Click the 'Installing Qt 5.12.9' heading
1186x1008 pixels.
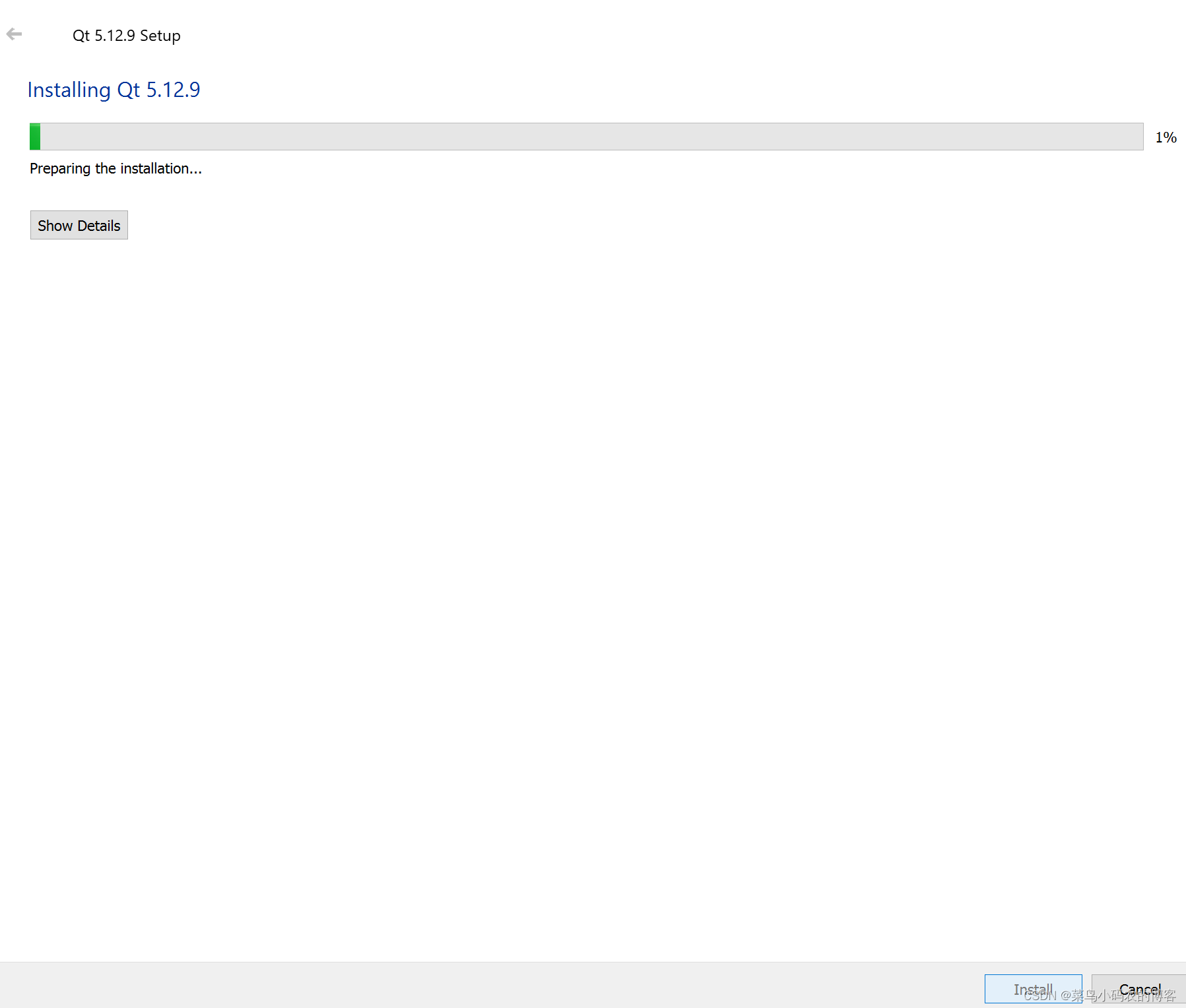[x=114, y=90]
